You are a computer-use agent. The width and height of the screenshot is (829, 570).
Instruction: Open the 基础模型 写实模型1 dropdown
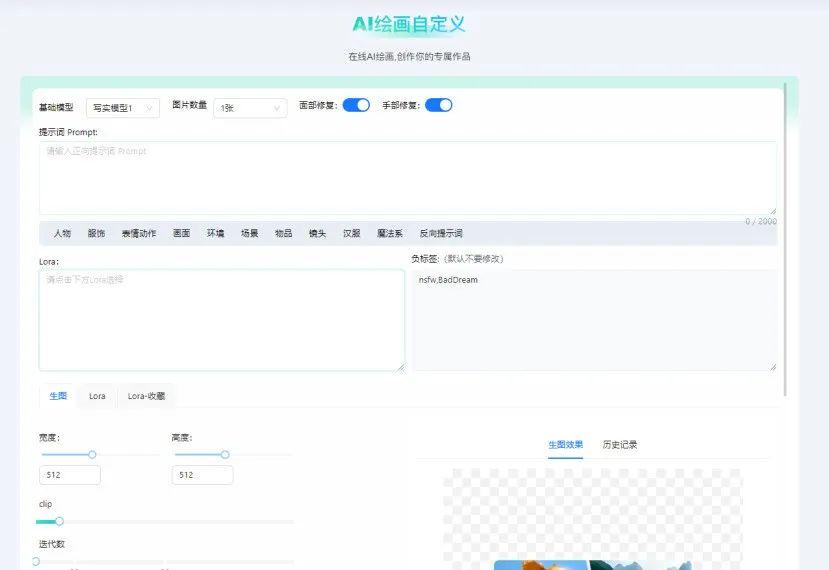pos(123,108)
